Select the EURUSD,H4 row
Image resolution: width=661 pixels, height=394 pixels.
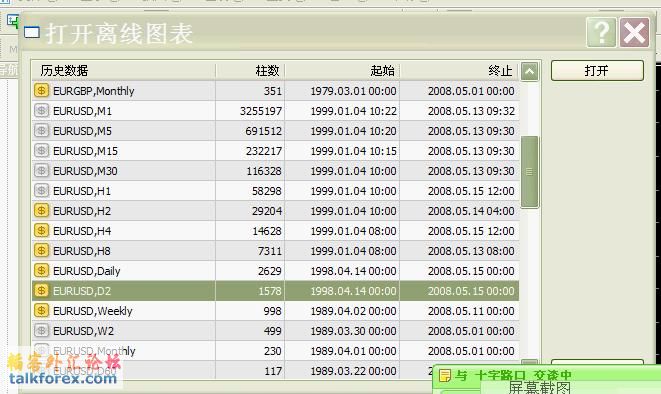(276, 231)
